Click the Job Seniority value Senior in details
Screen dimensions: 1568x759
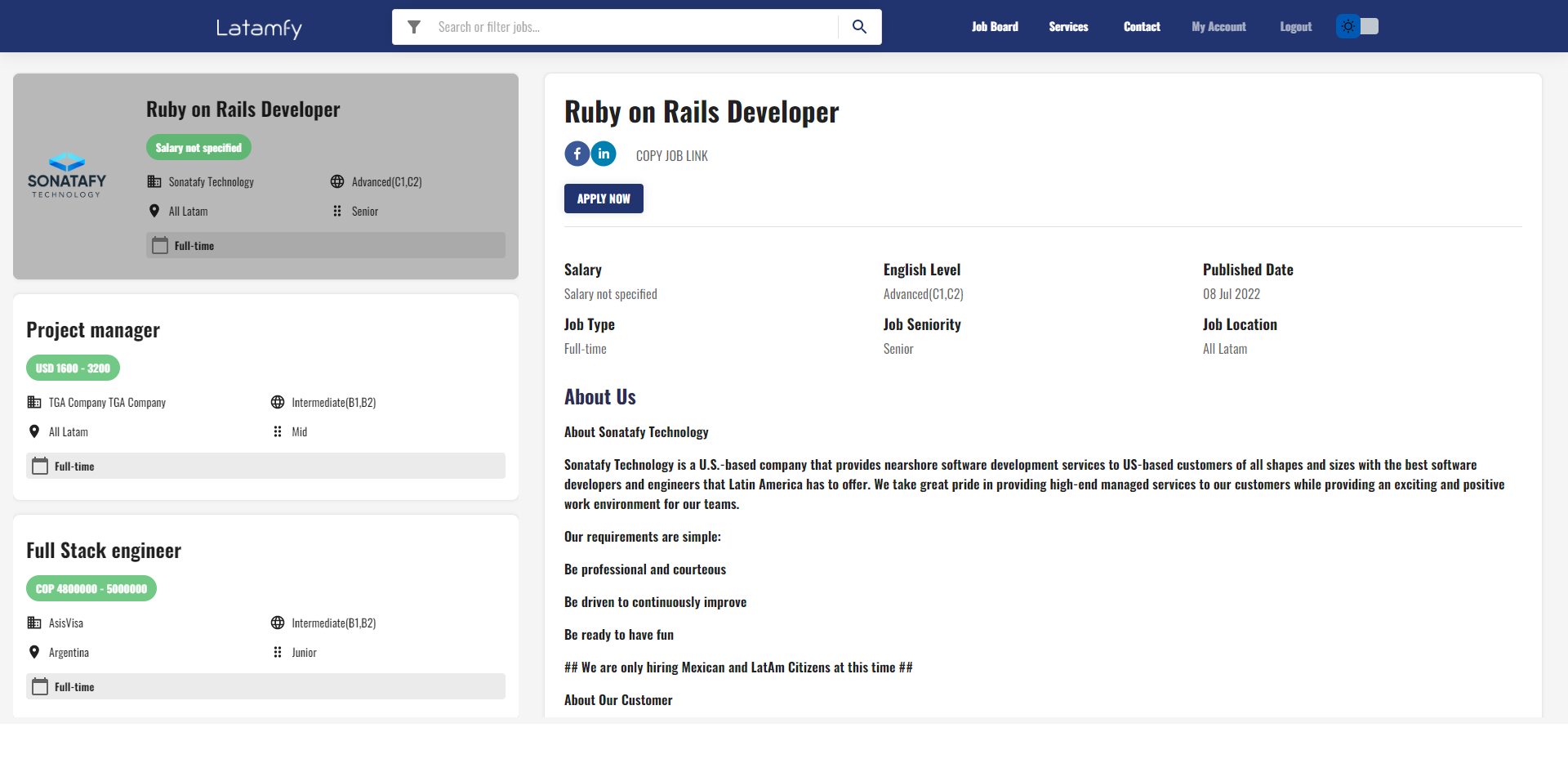point(898,349)
